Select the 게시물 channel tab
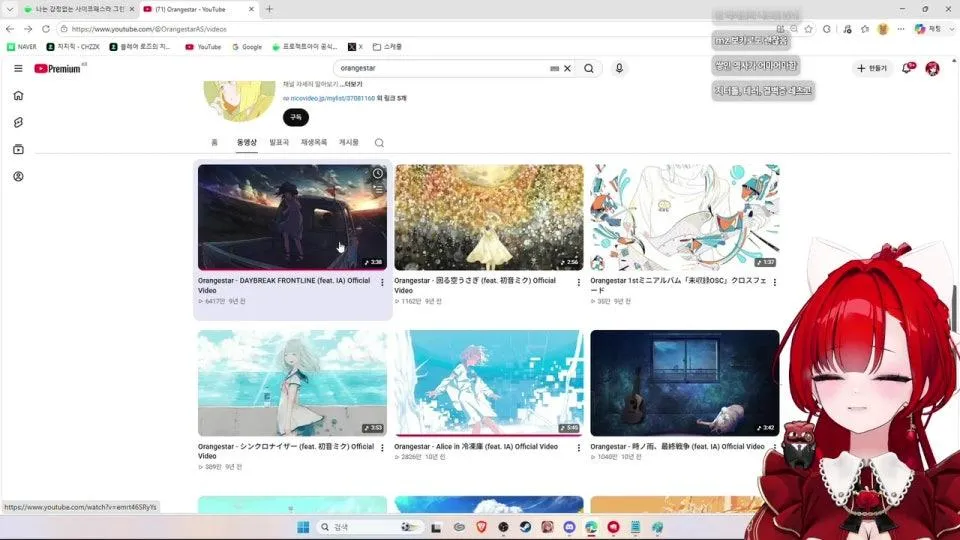Image resolution: width=960 pixels, height=540 pixels. (348, 142)
